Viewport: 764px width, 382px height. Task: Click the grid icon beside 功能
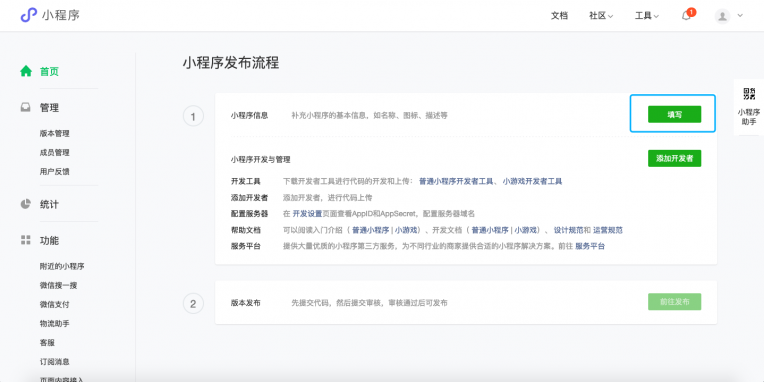tap(25, 240)
